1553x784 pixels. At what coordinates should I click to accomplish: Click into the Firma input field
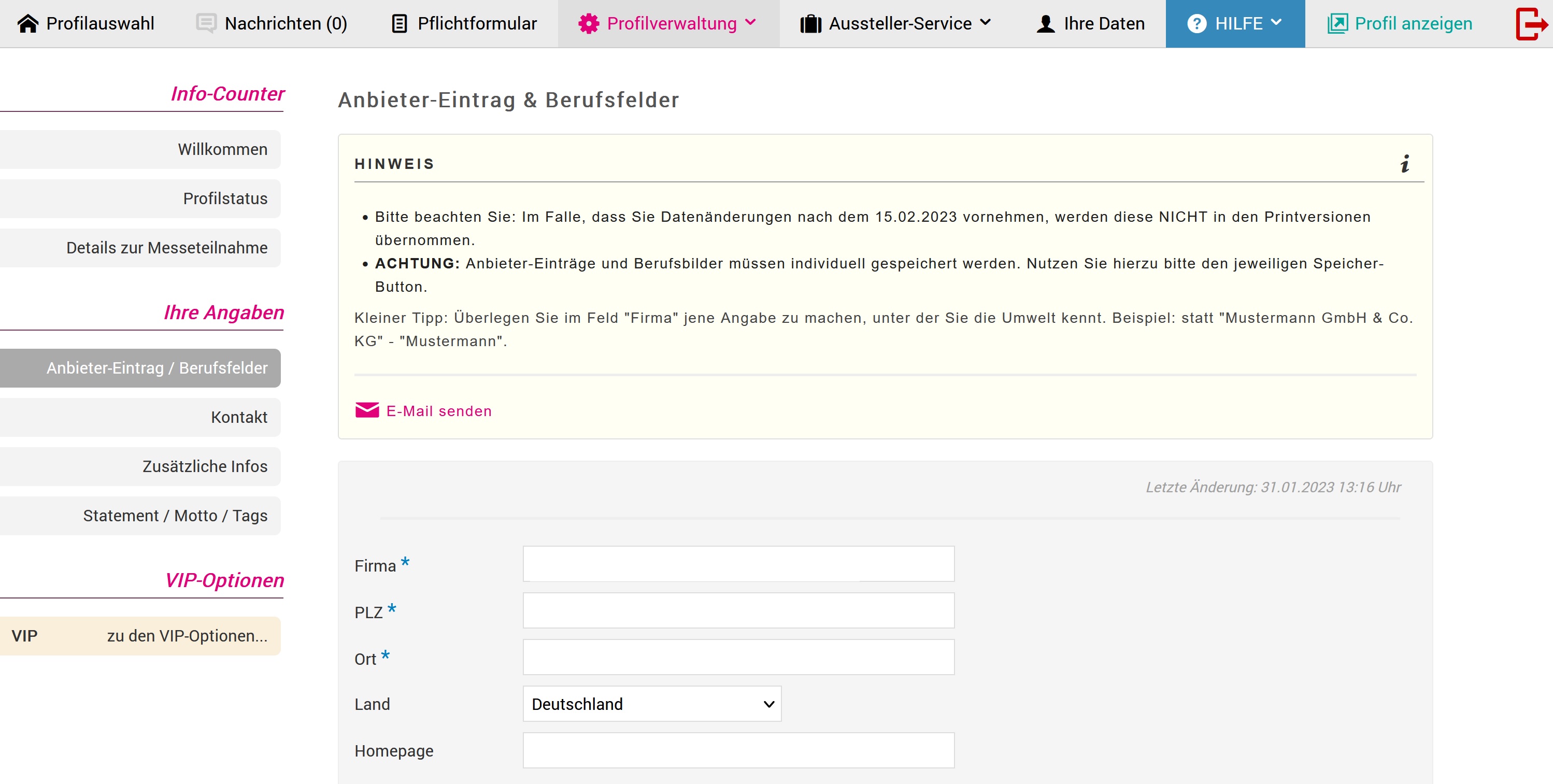[x=738, y=564]
